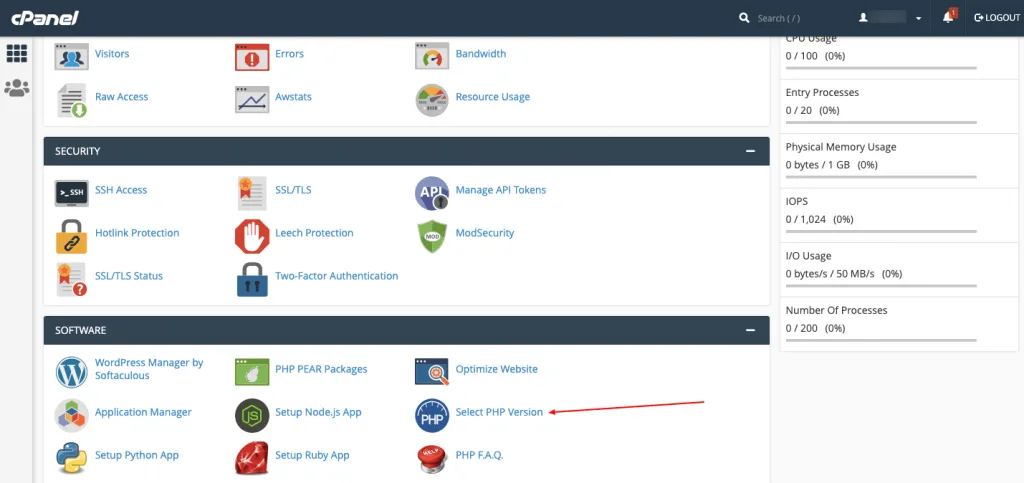Viewport: 1024px width, 483px height.
Task: Click the Optimize Website icon
Action: click(x=432, y=372)
